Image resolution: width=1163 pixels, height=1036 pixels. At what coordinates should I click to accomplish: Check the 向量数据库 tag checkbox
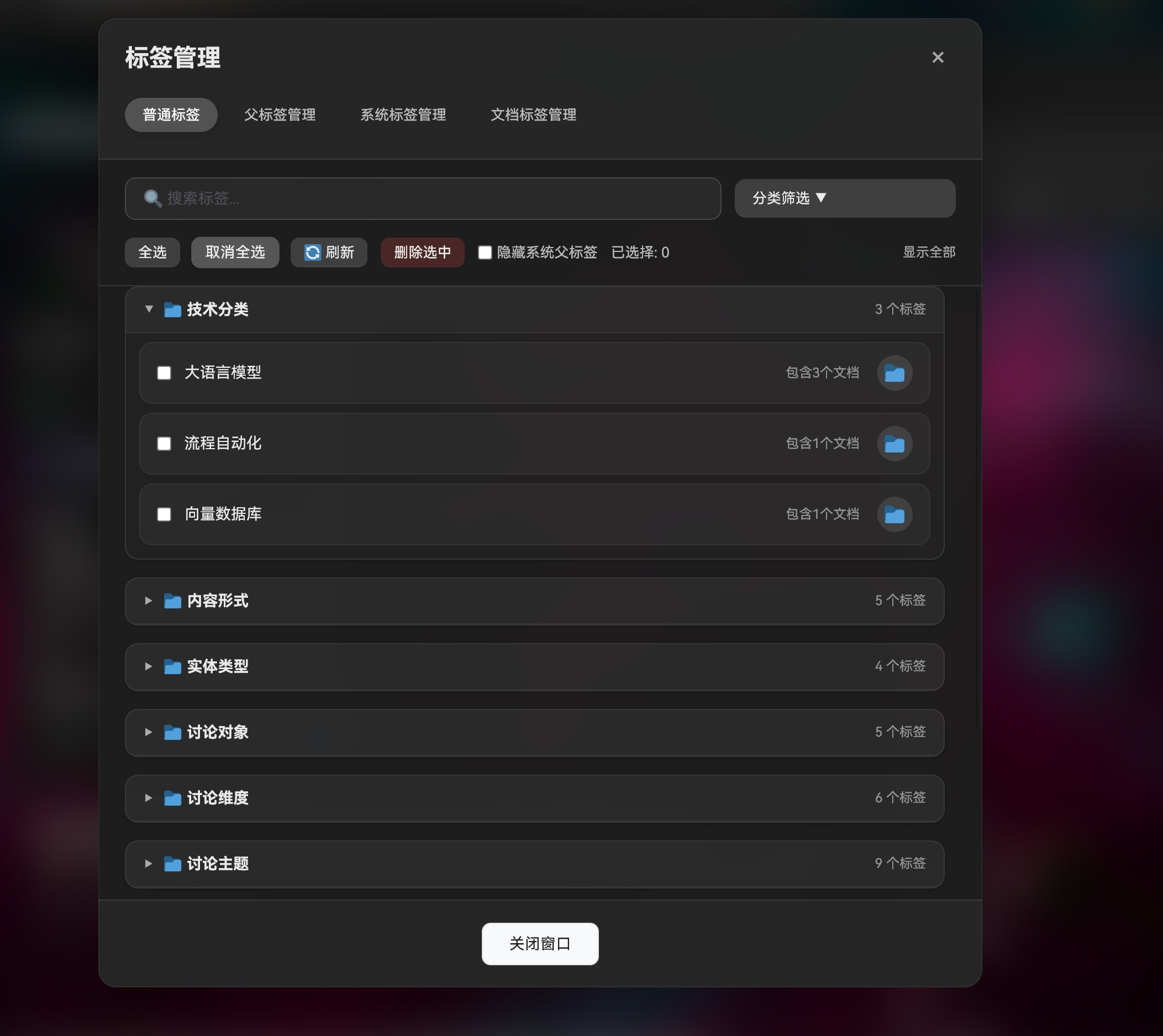click(164, 514)
